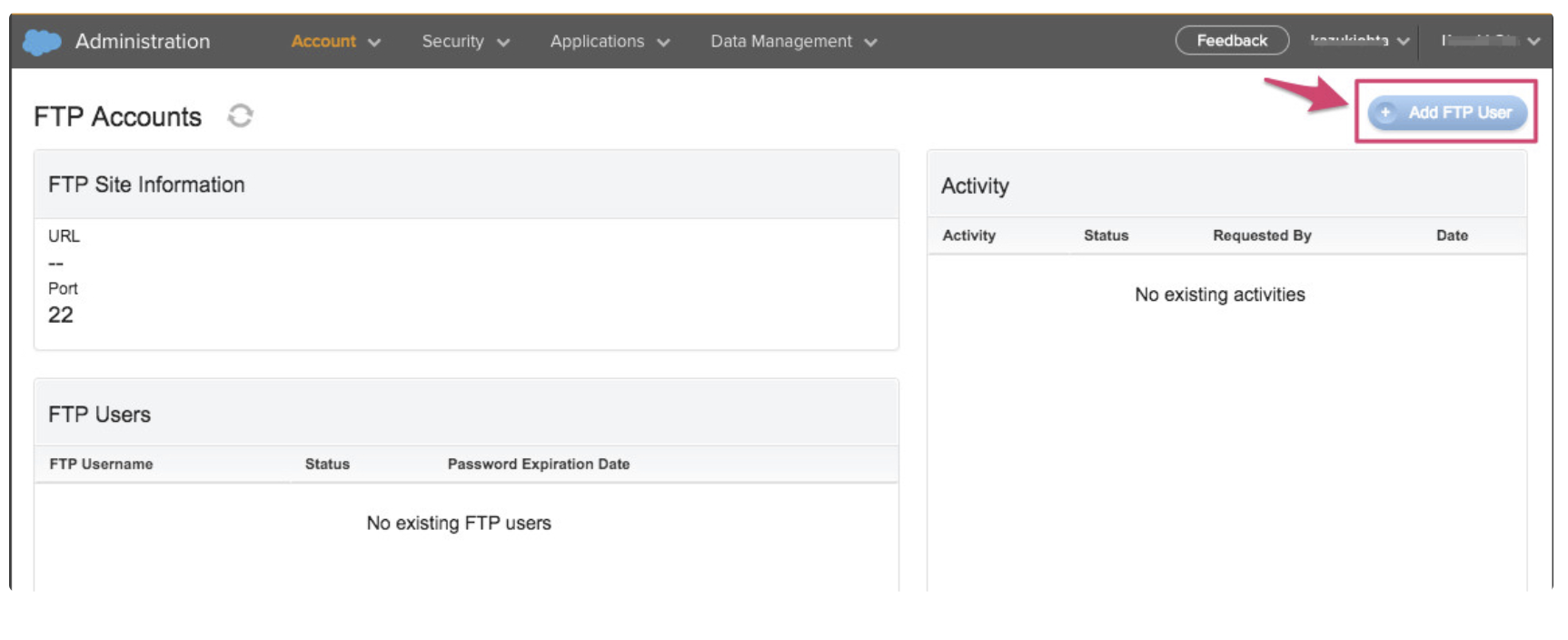Screen dimensions: 1568x640
Task: Sort by Password Expiration Date column
Action: tap(538, 464)
